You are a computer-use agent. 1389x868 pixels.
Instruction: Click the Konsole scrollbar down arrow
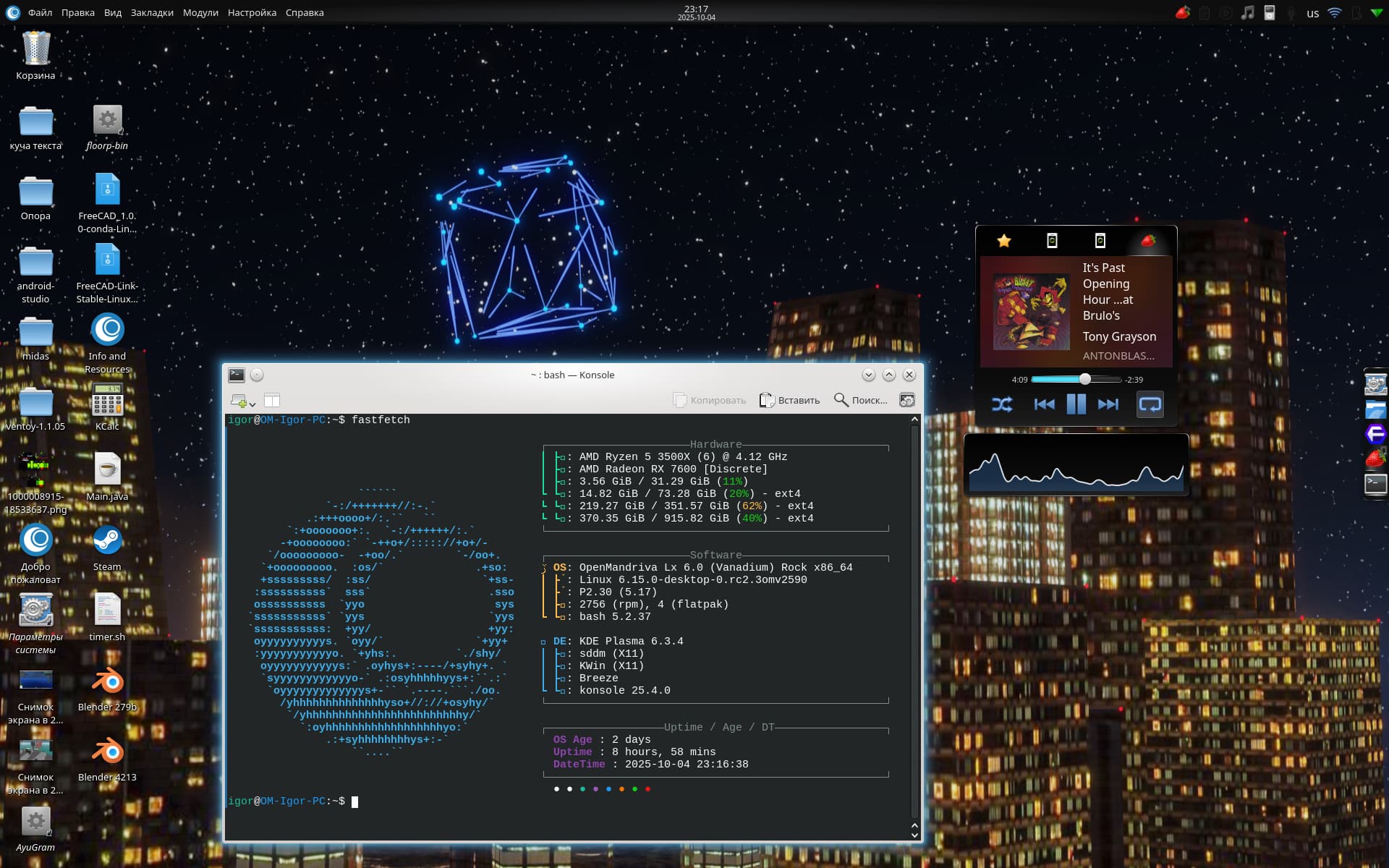coord(914,835)
